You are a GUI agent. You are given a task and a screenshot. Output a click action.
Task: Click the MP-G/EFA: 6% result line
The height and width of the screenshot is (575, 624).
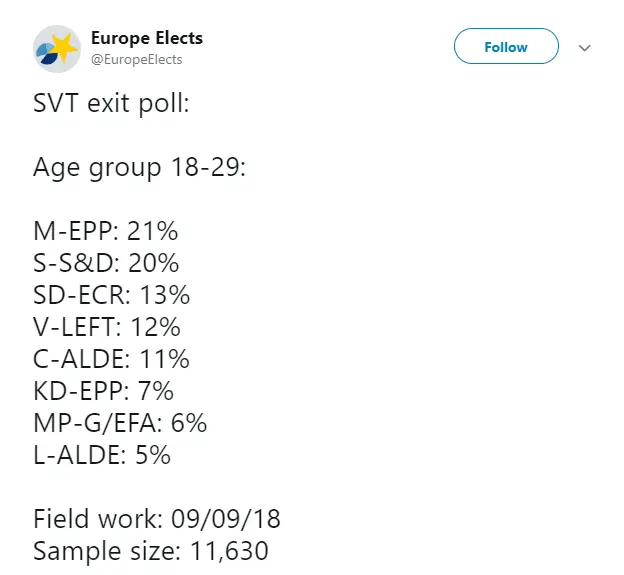point(120,423)
